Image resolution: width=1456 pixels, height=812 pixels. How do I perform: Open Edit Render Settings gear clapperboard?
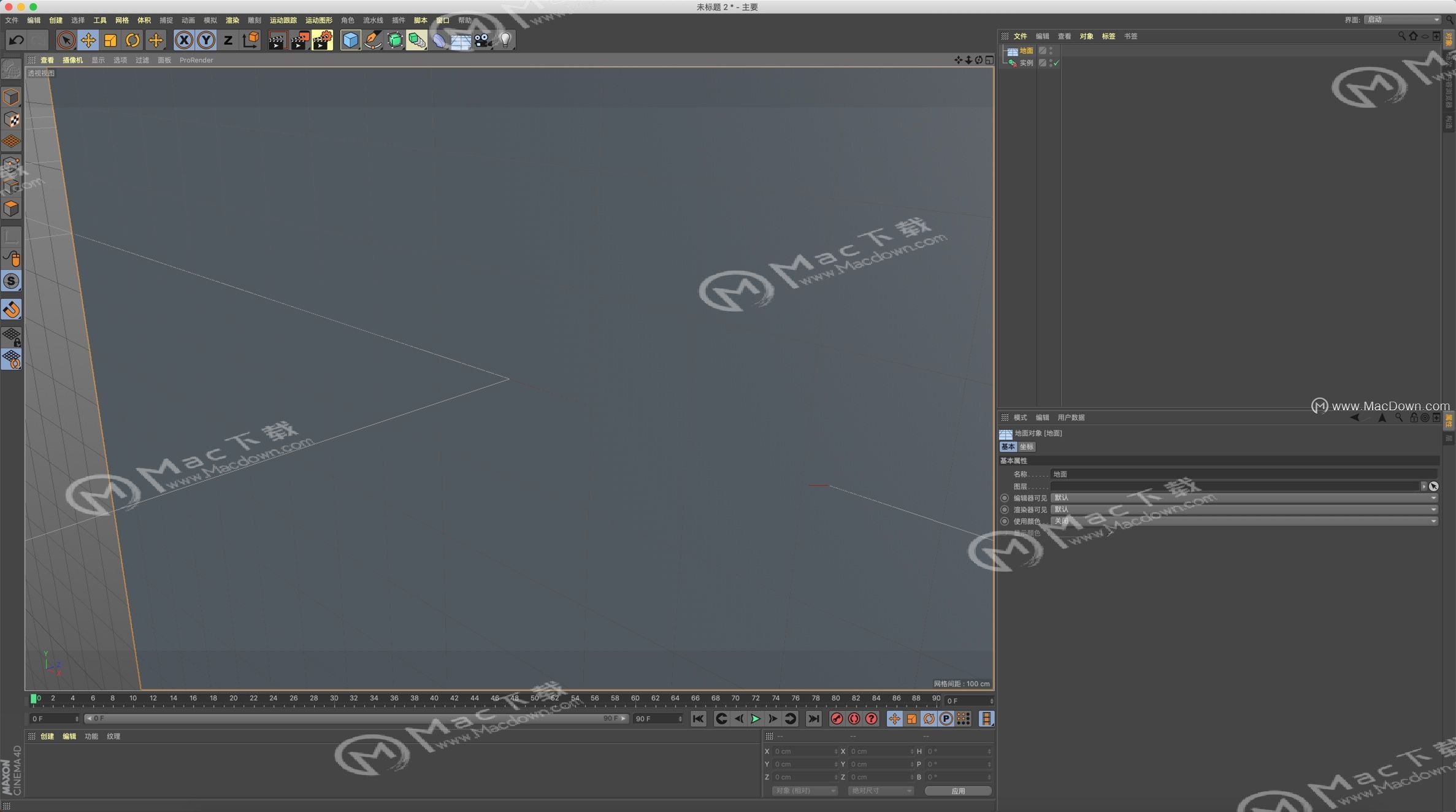coord(323,40)
